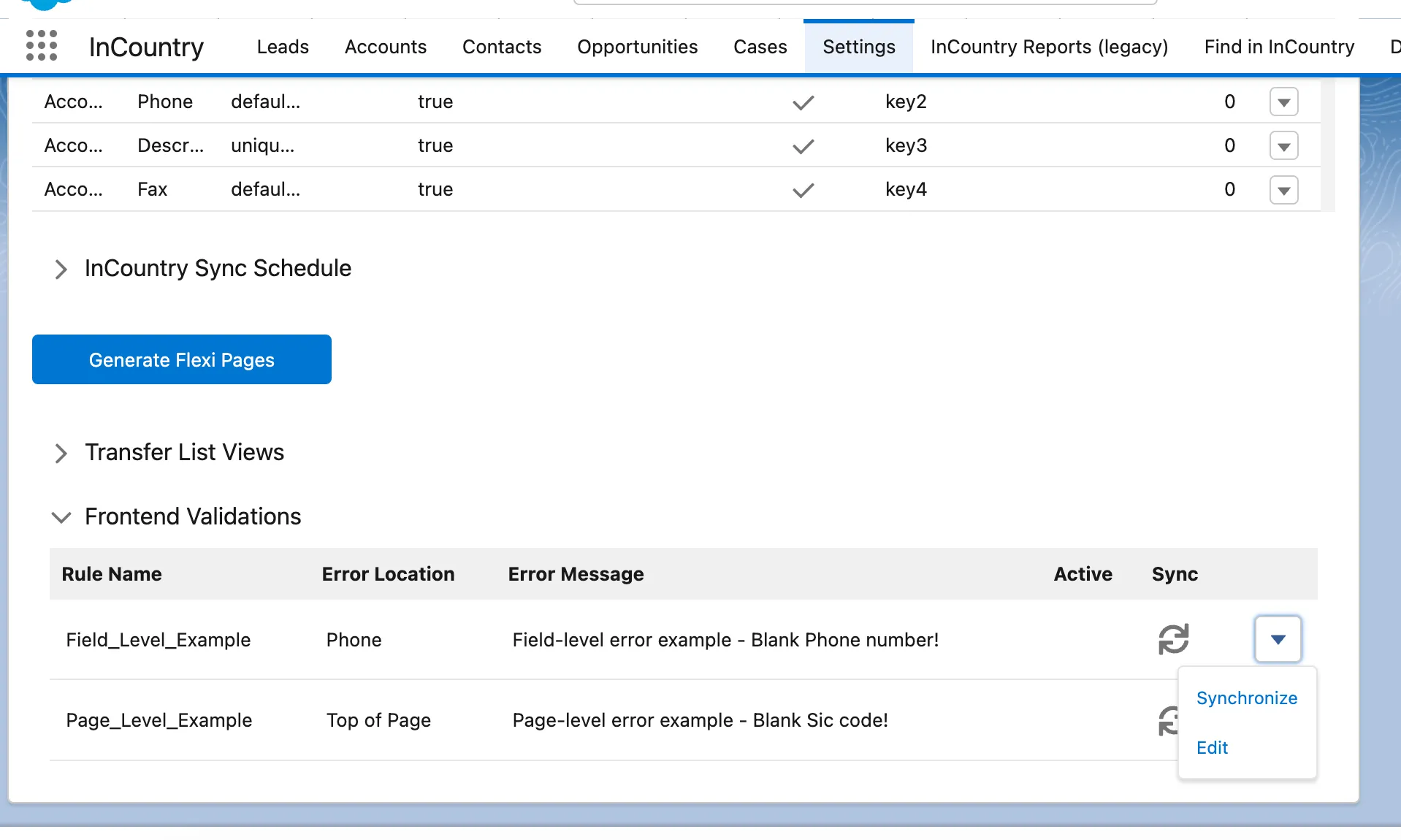This screenshot has width=1401, height=840.
Task: Open row actions dropdown for key3 row
Action: coord(1283,146)
